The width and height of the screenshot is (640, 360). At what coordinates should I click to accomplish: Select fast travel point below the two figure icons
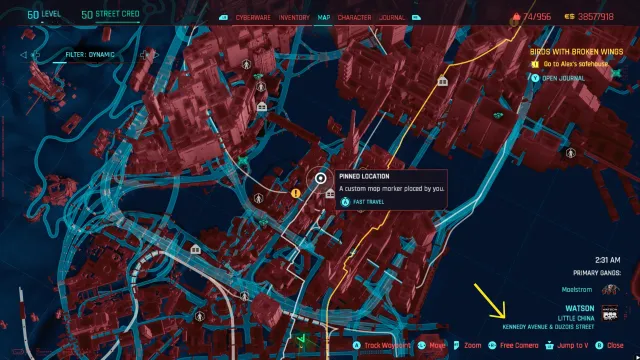click(x=262, y=107)
